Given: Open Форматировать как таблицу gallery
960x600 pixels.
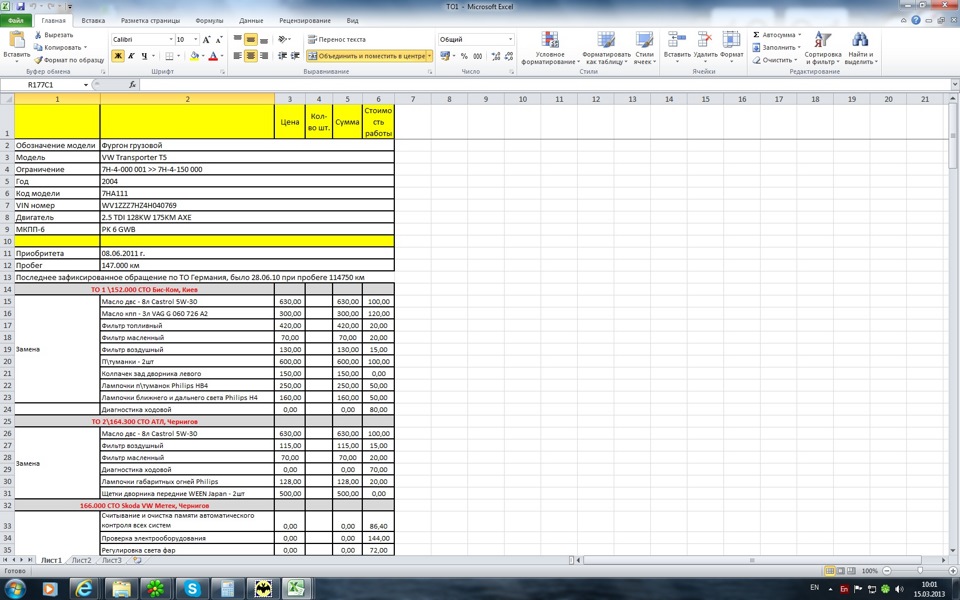Looking at the screenshot, I should (606, 48).
